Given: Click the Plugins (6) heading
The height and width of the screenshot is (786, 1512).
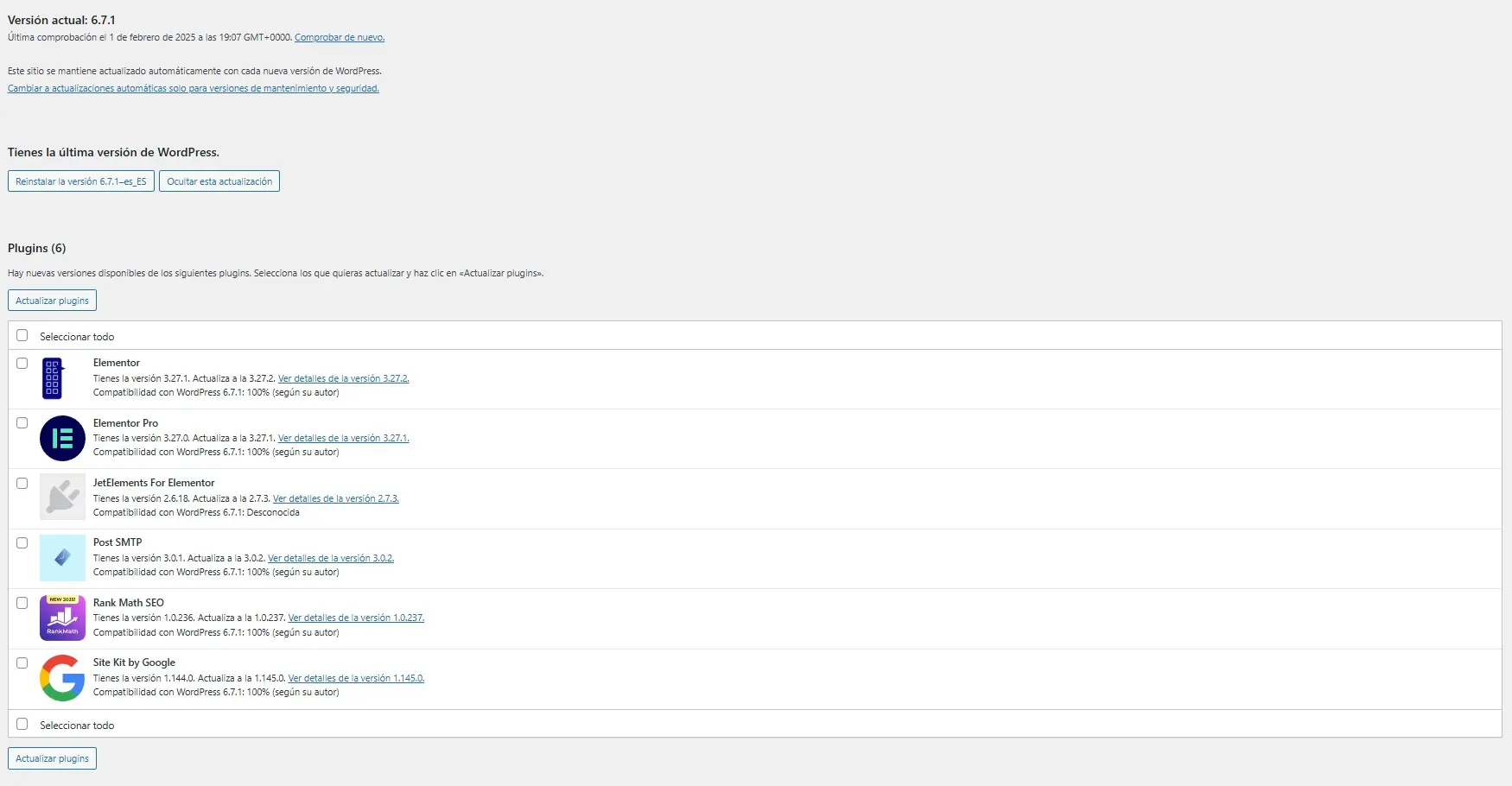Looking at the screenshot, I should 37,248.
